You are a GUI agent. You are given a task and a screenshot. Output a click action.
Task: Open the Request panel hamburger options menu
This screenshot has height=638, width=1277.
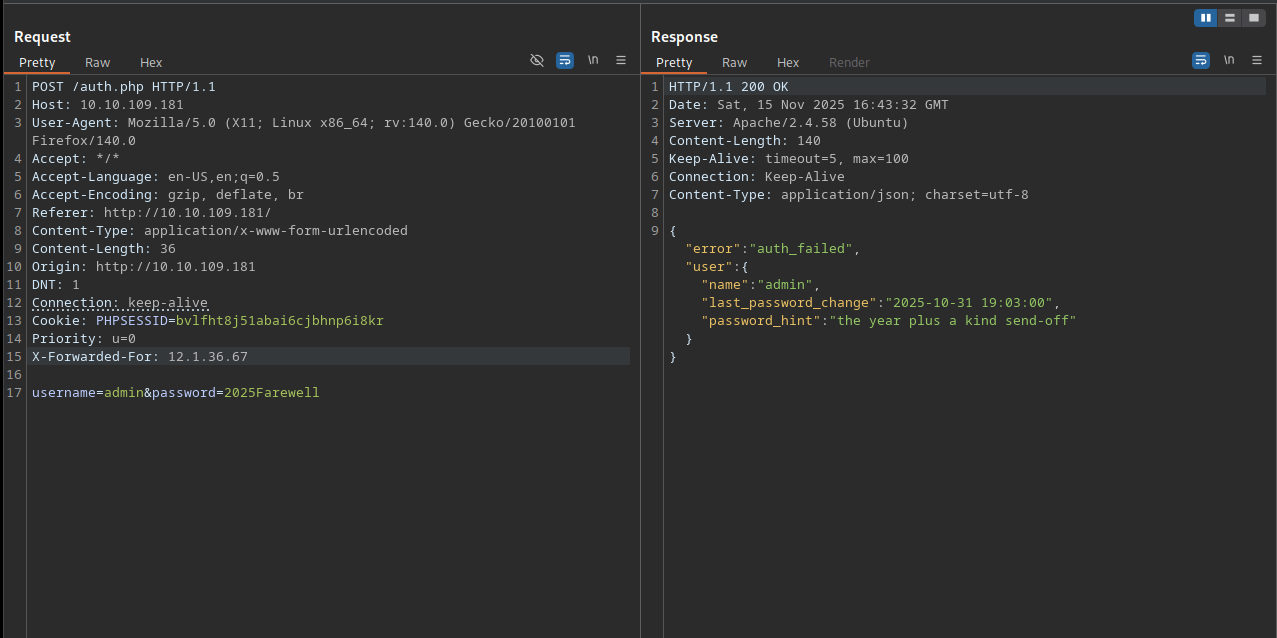621,60
